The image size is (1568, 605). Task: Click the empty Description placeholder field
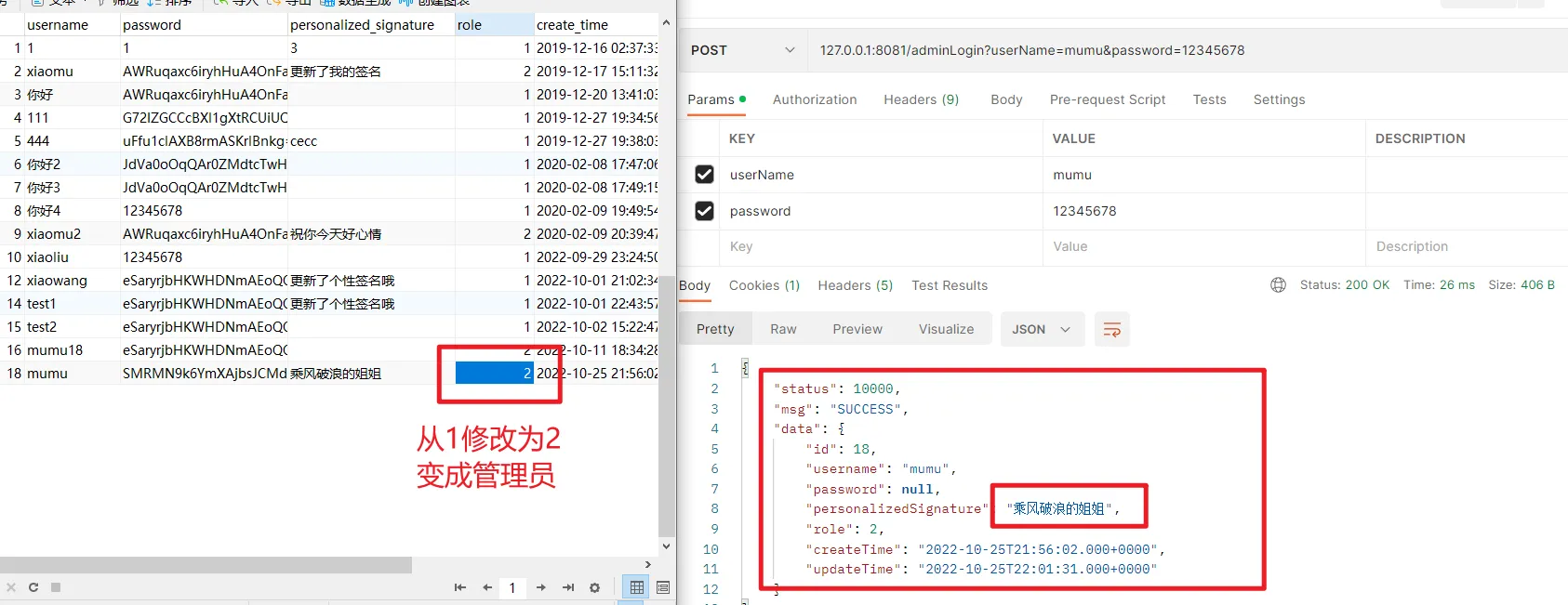(x=1467, y=246)
